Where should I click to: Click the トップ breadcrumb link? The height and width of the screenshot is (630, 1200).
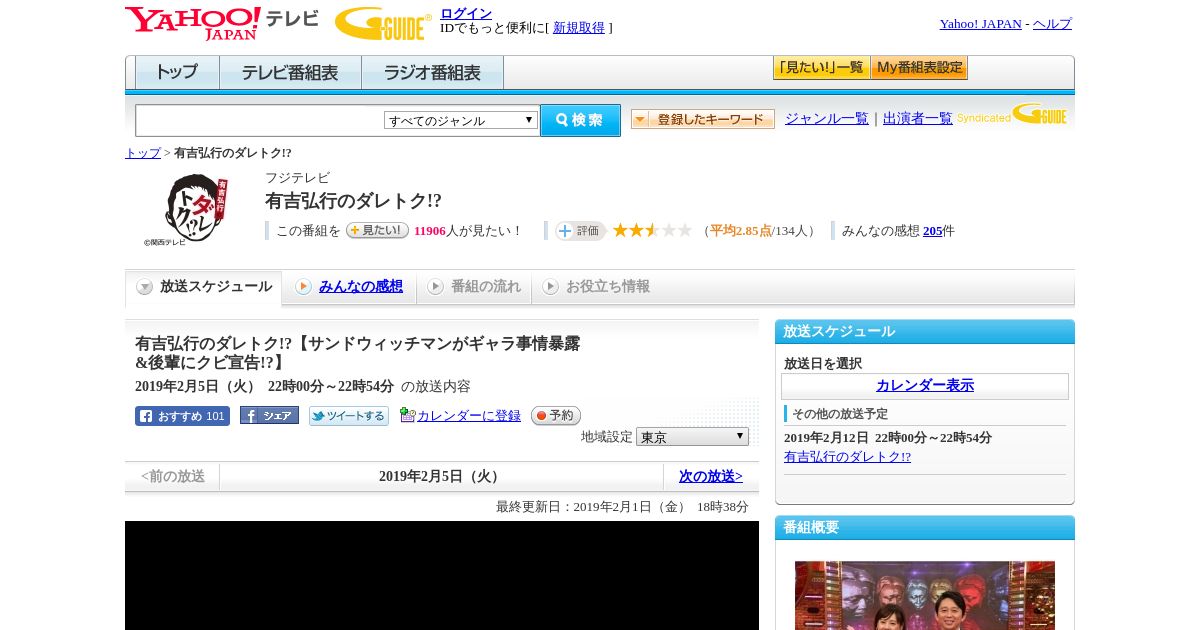tap(143, 153)
